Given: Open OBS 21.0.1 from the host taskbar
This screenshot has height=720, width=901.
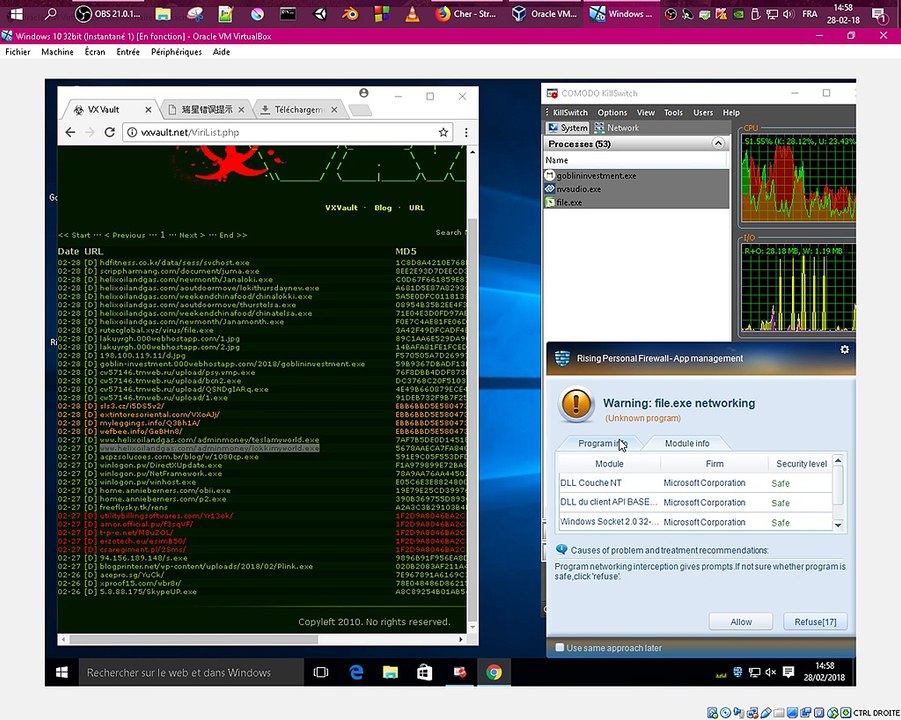Looking at the screenshot, I should point(107,13).
